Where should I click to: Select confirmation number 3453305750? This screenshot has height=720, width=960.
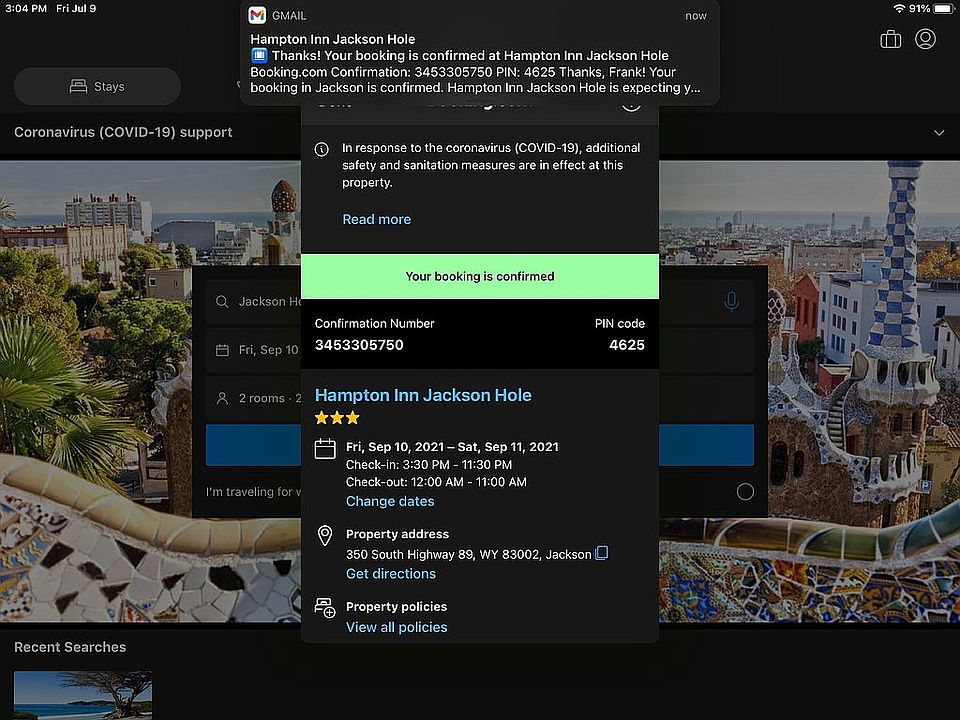359,345
